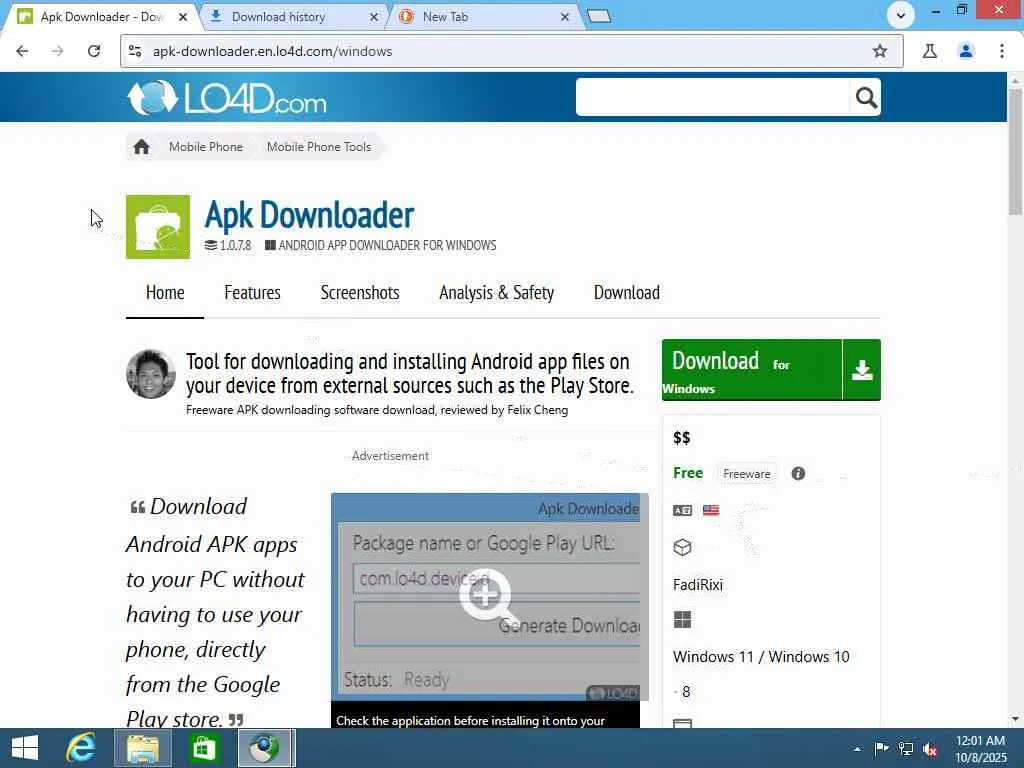Close the New Tab tab

pos(565,17)
